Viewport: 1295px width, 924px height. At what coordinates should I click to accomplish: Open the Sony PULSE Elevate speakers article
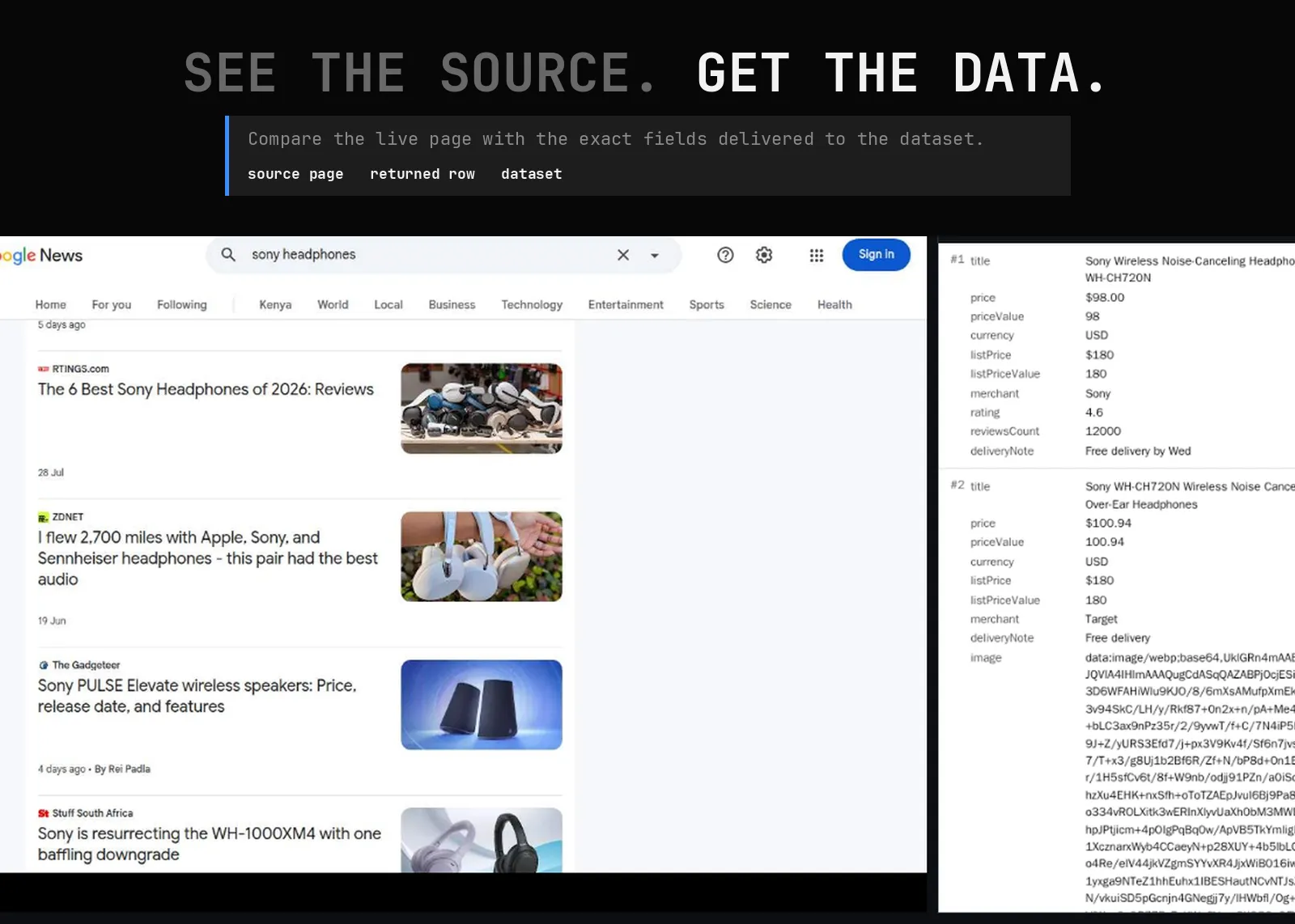click(197, 696)
